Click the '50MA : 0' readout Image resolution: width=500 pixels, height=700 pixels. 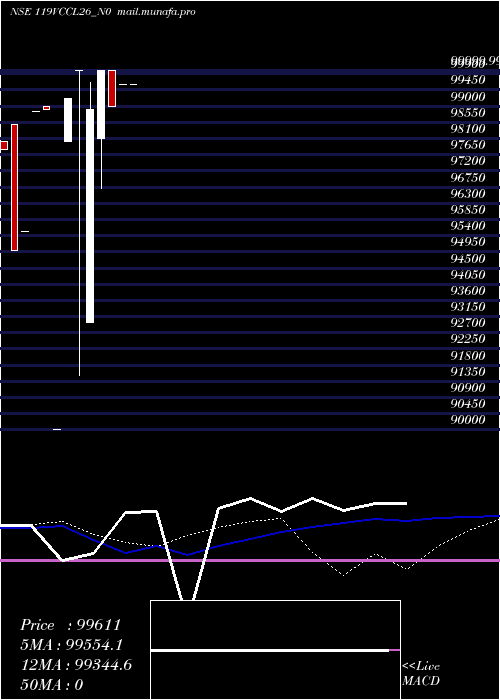52,685
